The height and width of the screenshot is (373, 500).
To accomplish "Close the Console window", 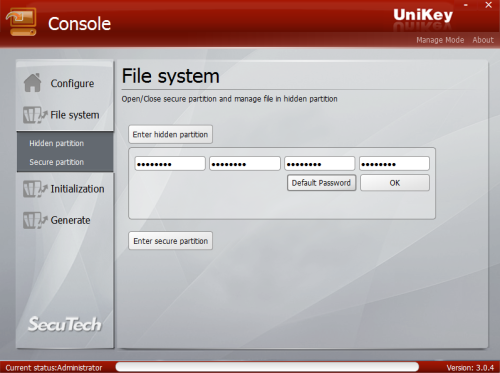I will click(x=488, y=5).
